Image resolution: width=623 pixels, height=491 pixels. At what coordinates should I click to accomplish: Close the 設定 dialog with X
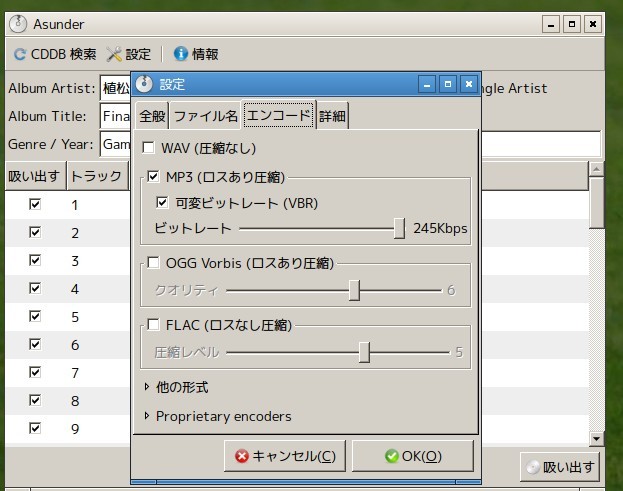(469, 84)
